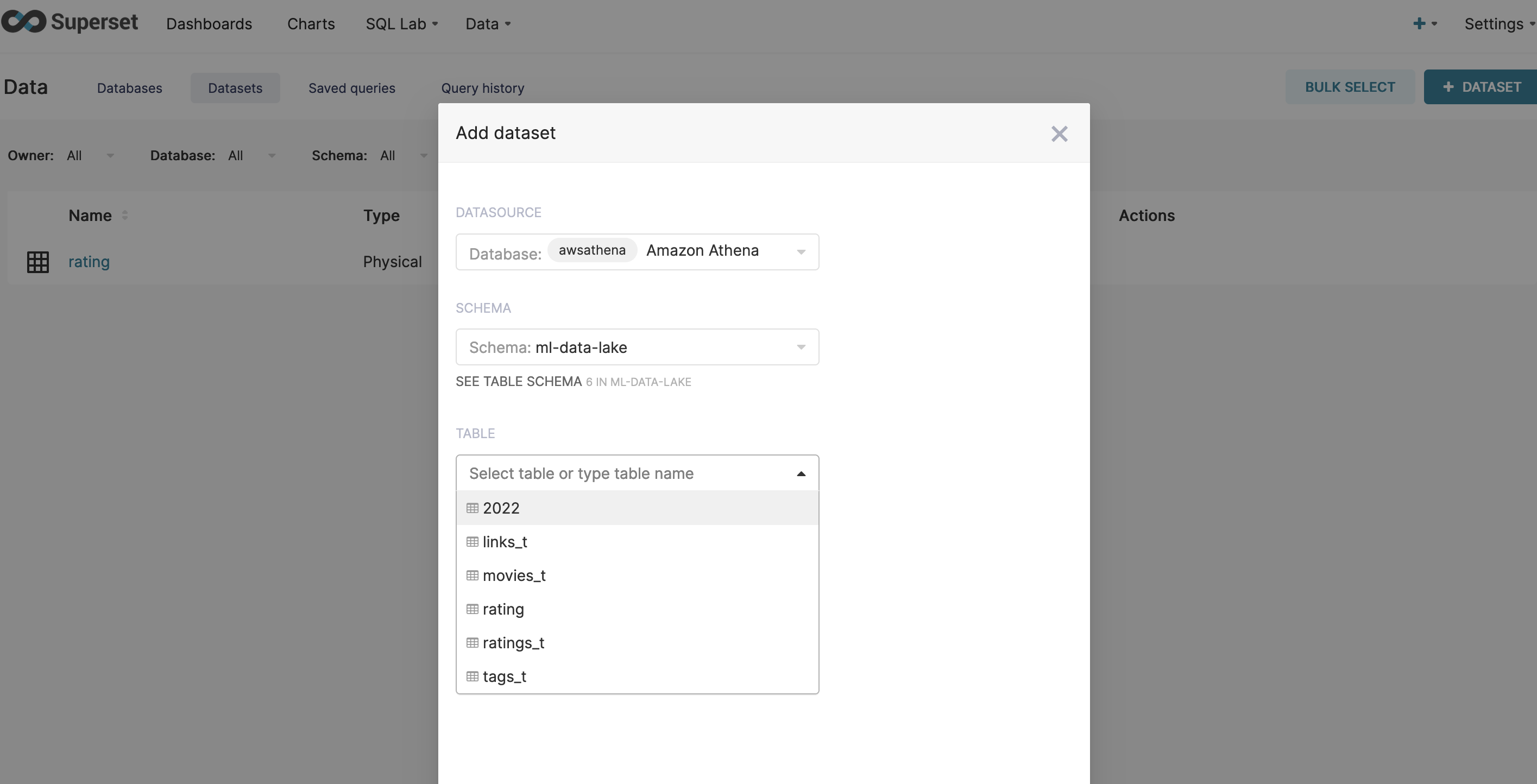This screenshot has width=1537, height=784.
Task: Collapse the table select arrow
Action: [x=801, y=474]
